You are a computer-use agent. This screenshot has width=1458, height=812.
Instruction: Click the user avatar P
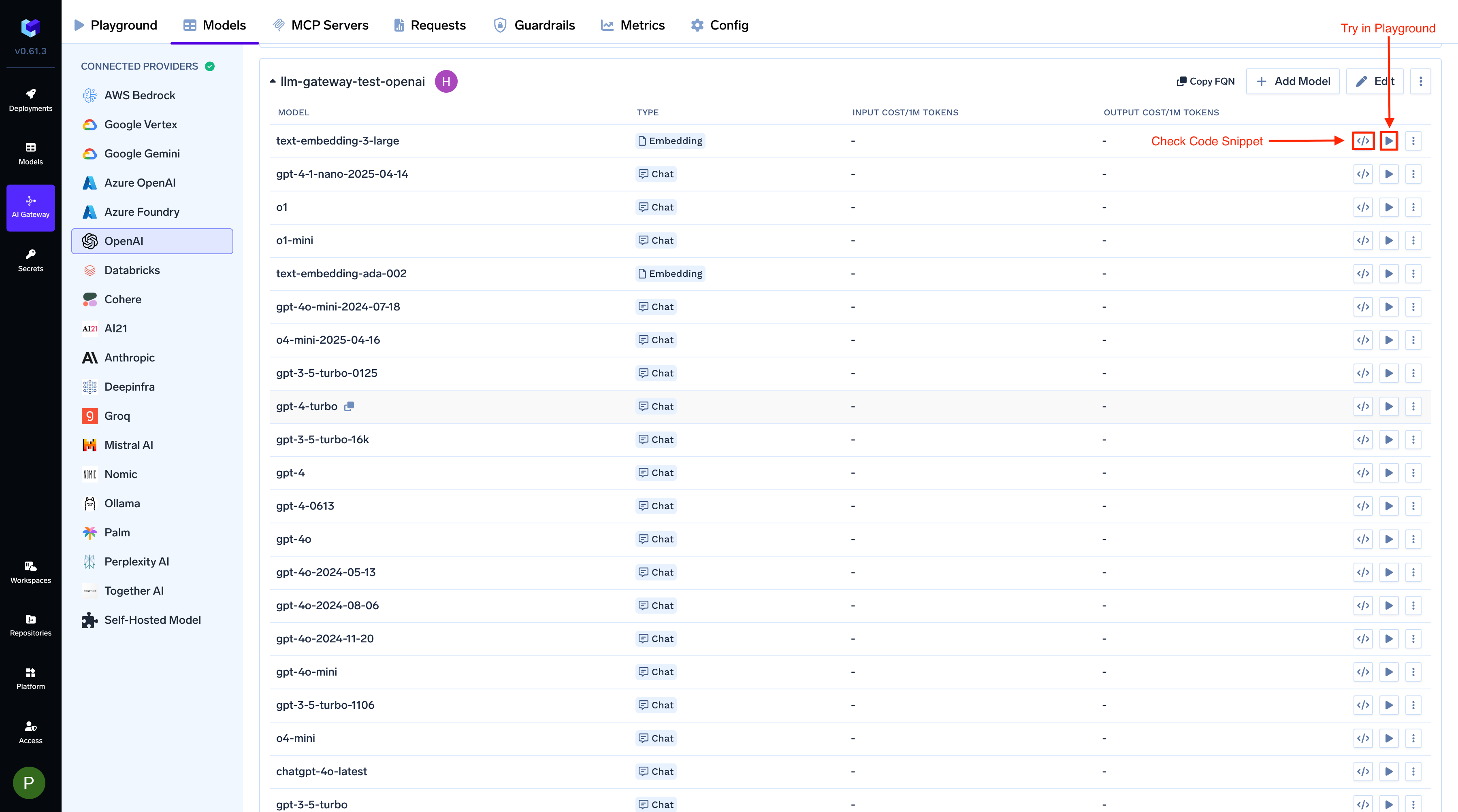coord(29,782)
